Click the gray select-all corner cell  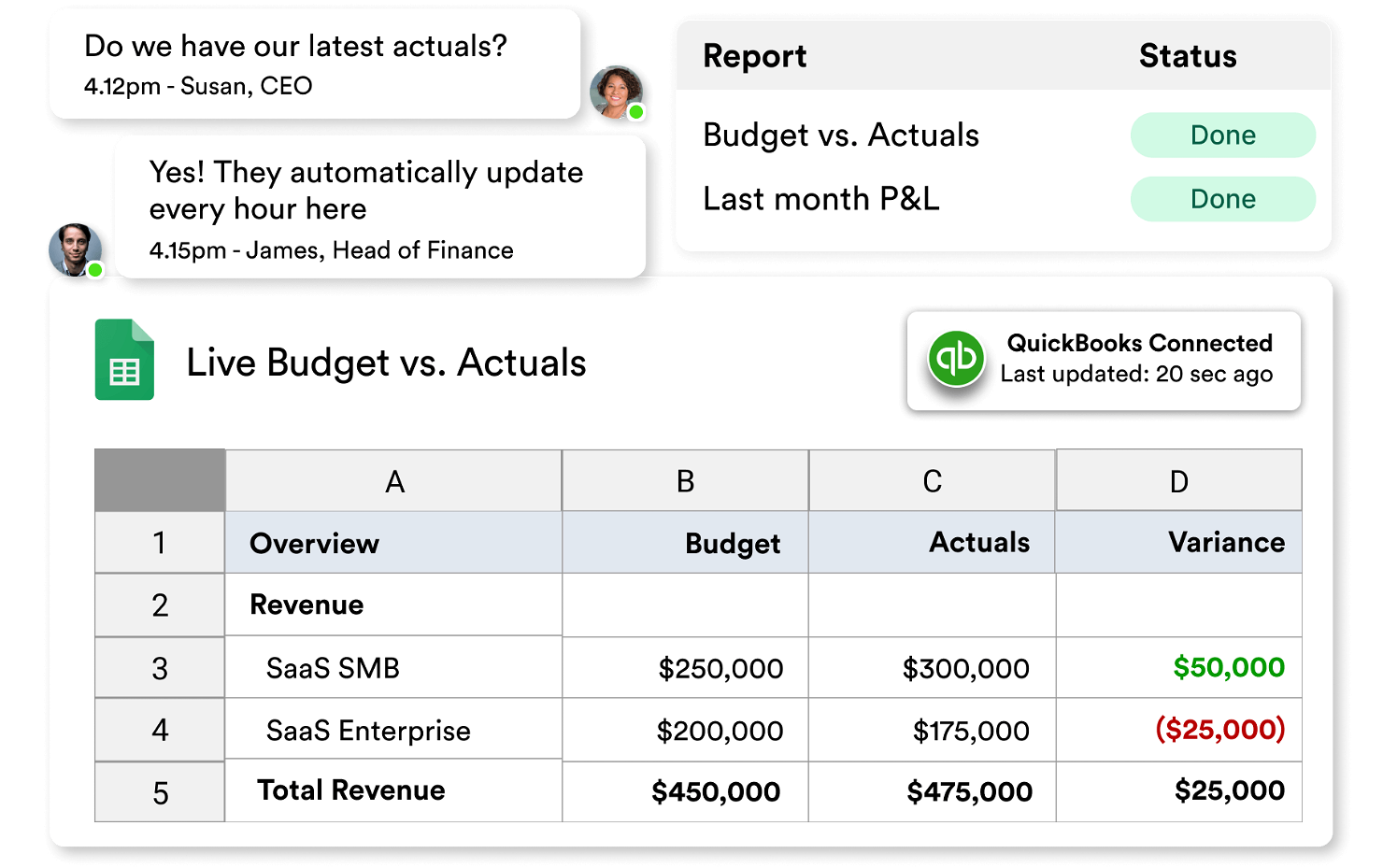click(160, 480)
